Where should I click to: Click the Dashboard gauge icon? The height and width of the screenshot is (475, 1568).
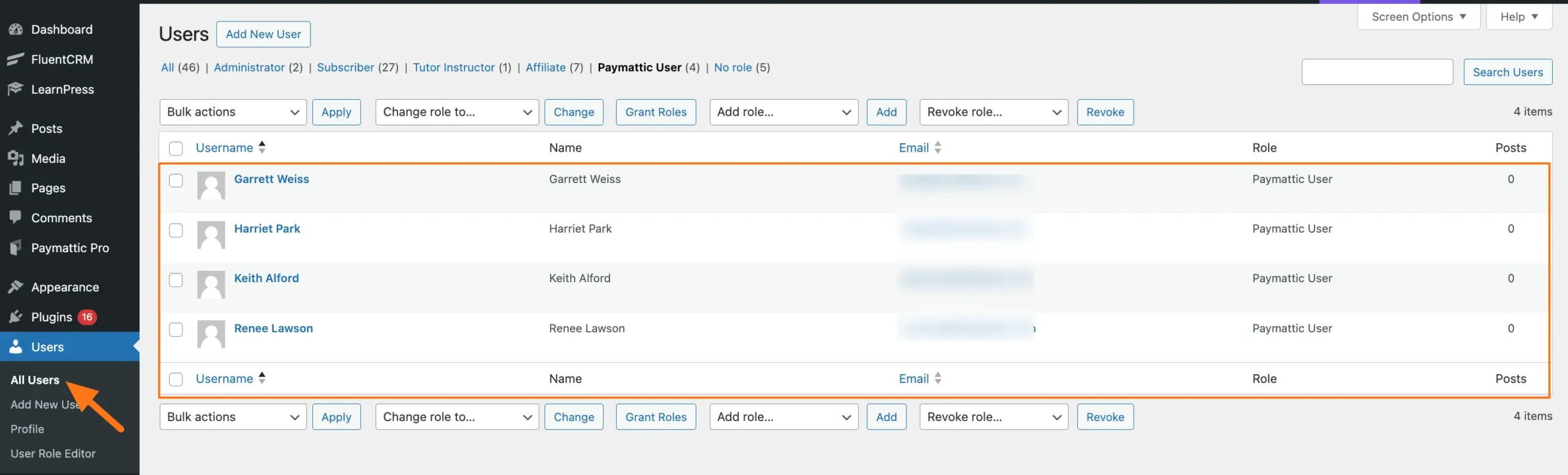click(x=16, y=29)
